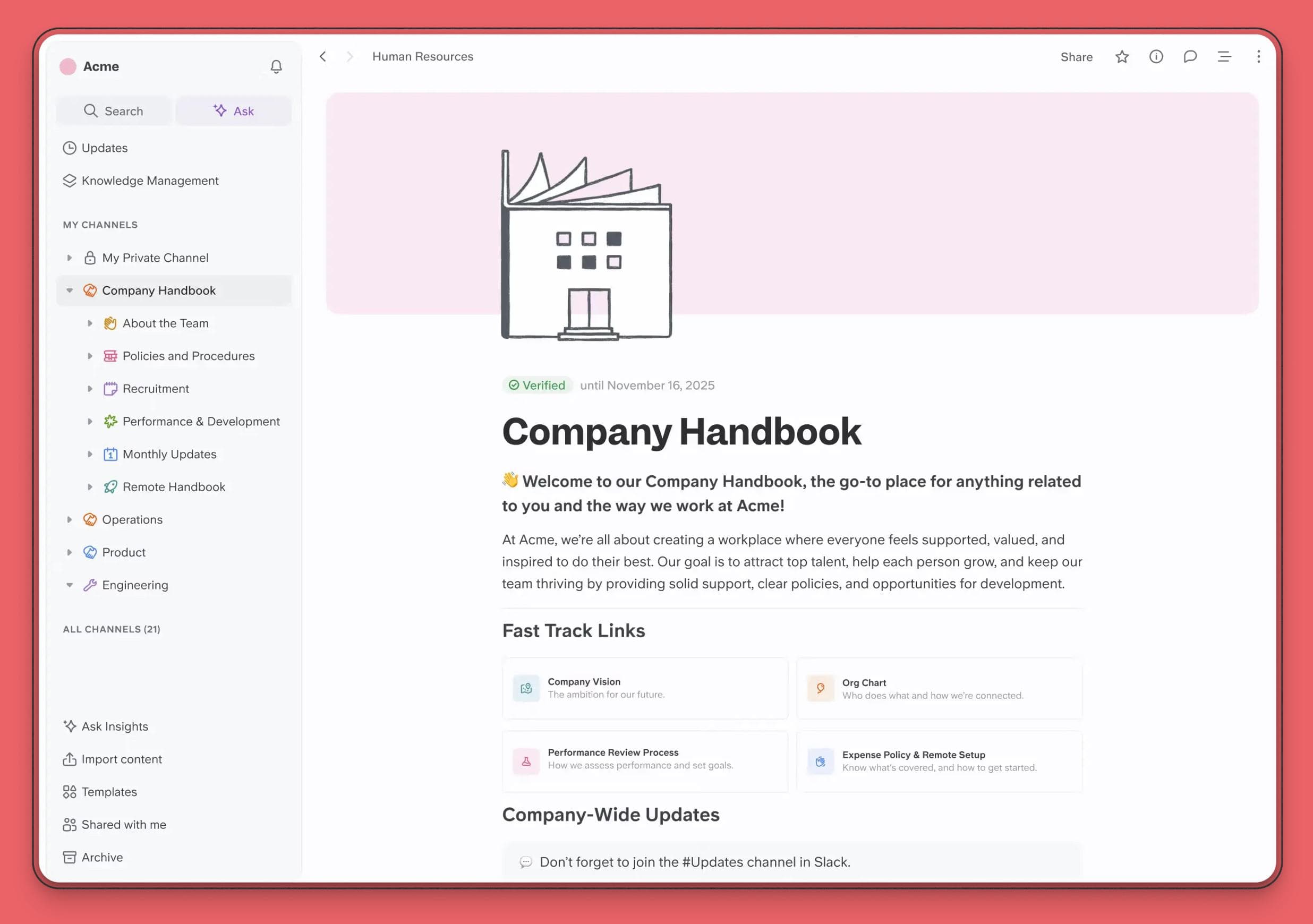Expand the Policies and Procedures section

(x=90, y=356)
